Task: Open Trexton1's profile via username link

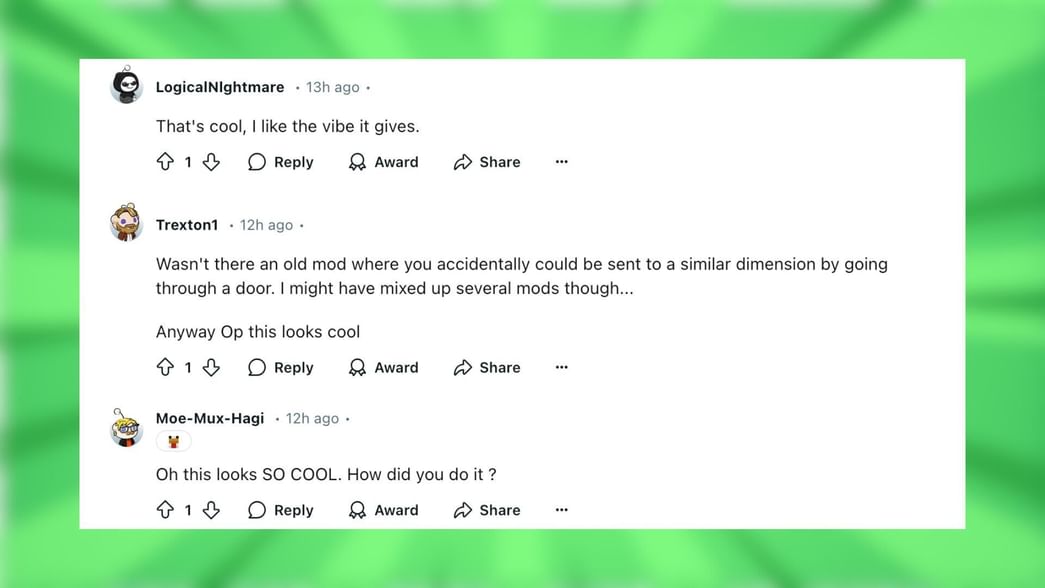Action: click(187, 224)
